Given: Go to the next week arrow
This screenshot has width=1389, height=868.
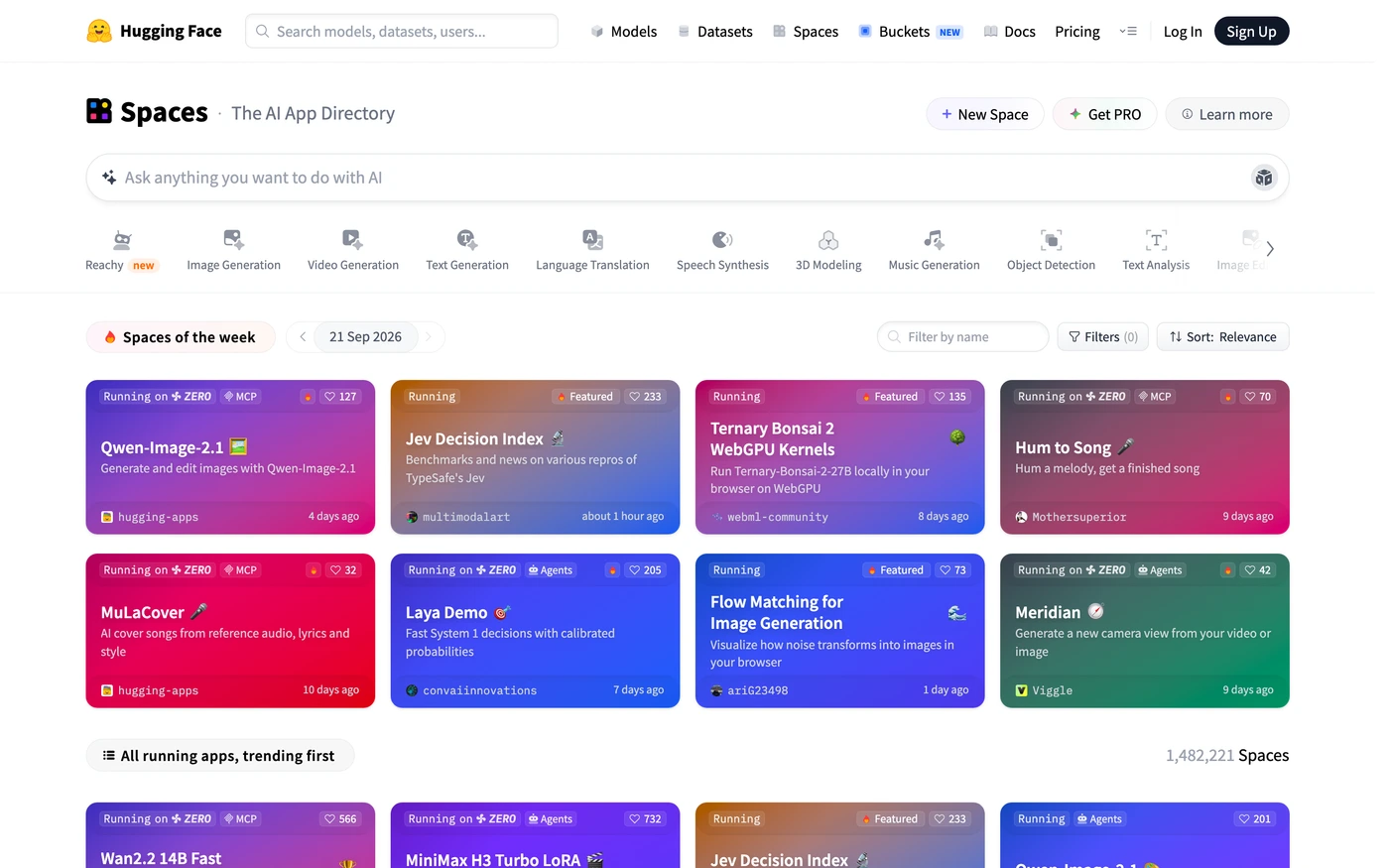Looking at the screenshot, I should (428, 337).
